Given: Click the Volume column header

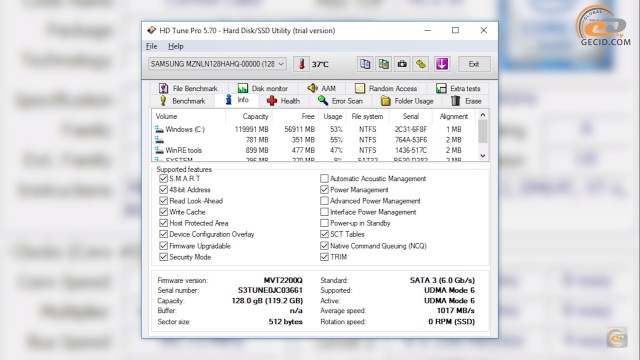Looking at the screenshot, I should (x=189, y=116).
